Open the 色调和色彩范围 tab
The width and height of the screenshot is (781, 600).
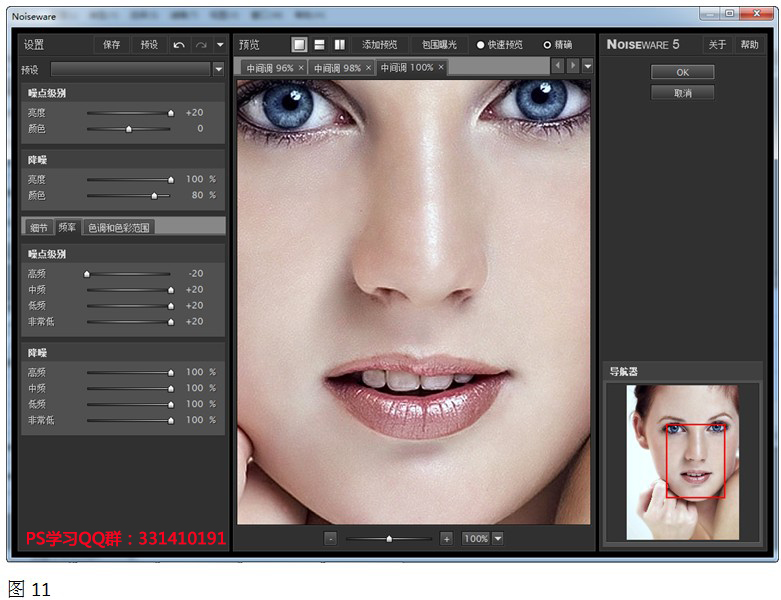[x=119, y=228]
